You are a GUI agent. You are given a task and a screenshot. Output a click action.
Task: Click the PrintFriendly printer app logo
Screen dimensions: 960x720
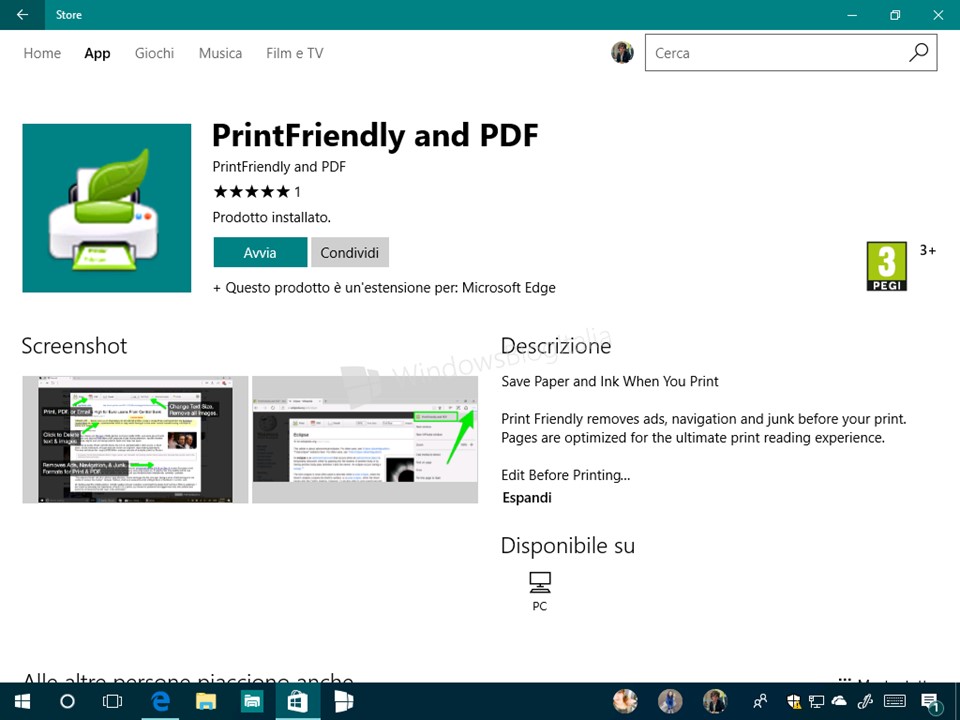pyautogui.click(x=107, y=208)
